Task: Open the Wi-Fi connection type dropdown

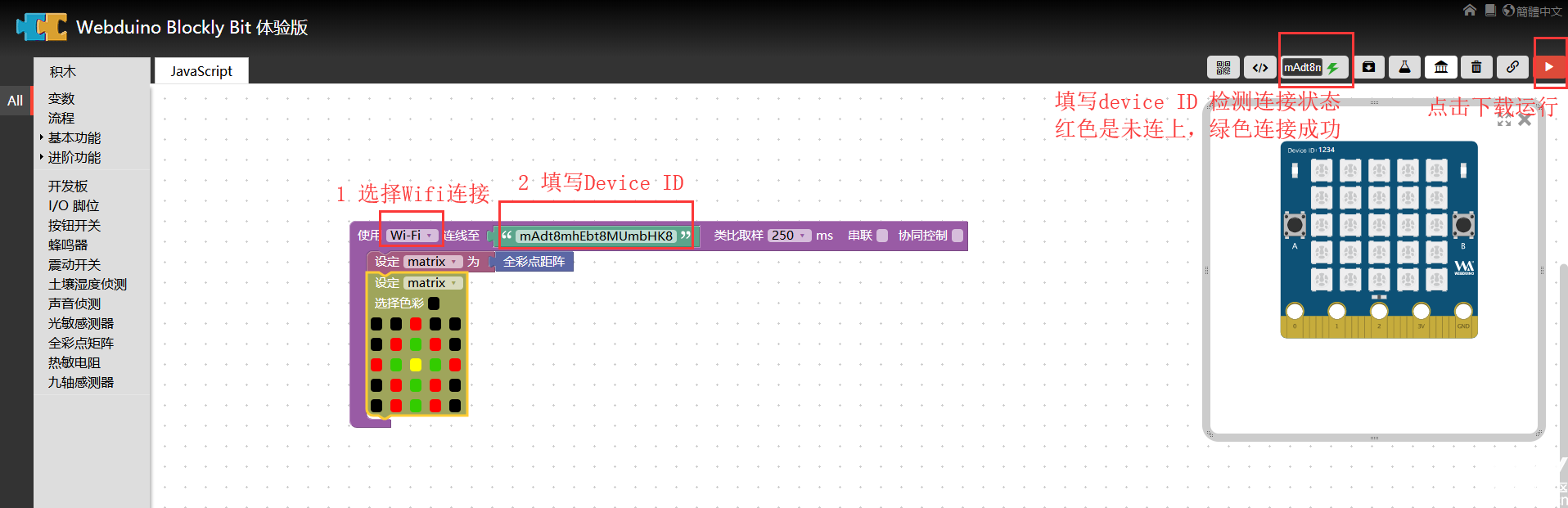Action: [x=412, y=236]
